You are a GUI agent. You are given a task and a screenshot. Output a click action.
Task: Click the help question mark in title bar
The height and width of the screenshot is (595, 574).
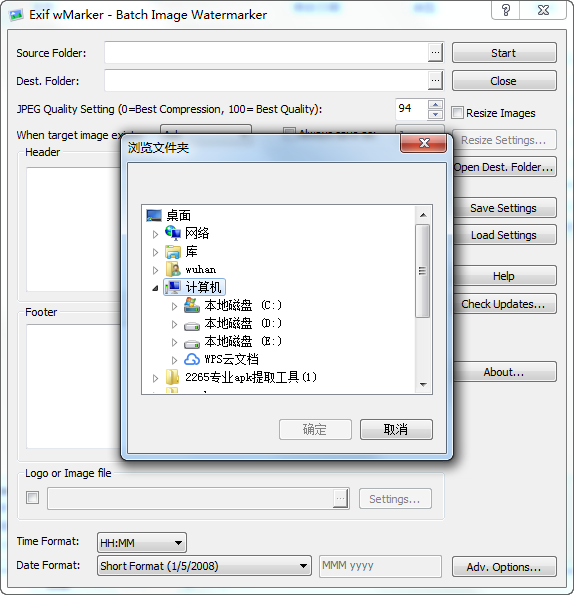click(505, 10)
